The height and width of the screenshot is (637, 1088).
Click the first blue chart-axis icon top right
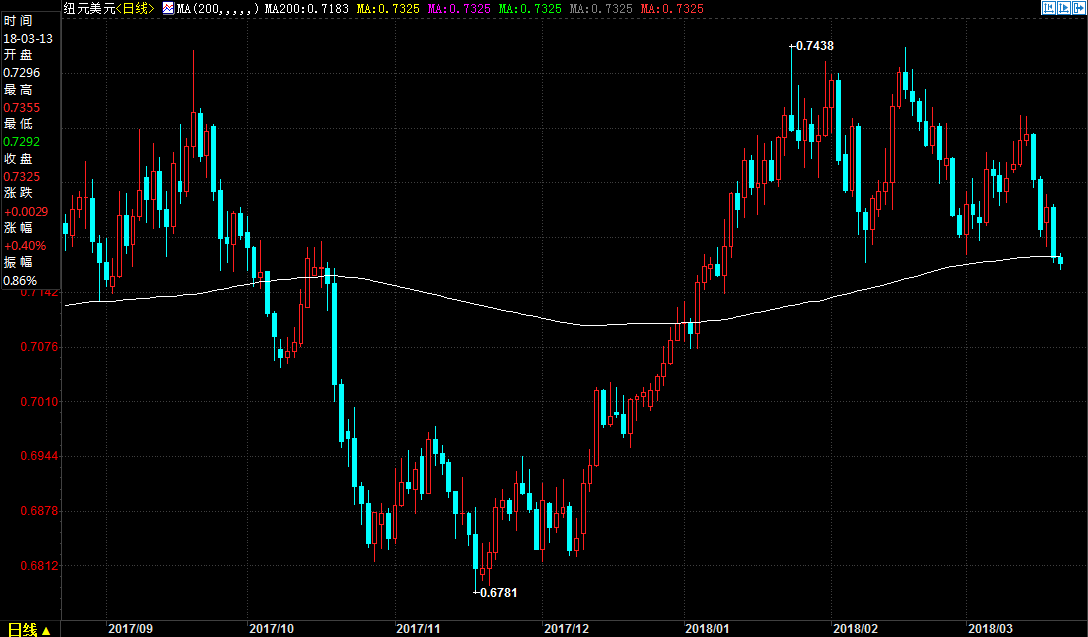(x=1048, y=8)
